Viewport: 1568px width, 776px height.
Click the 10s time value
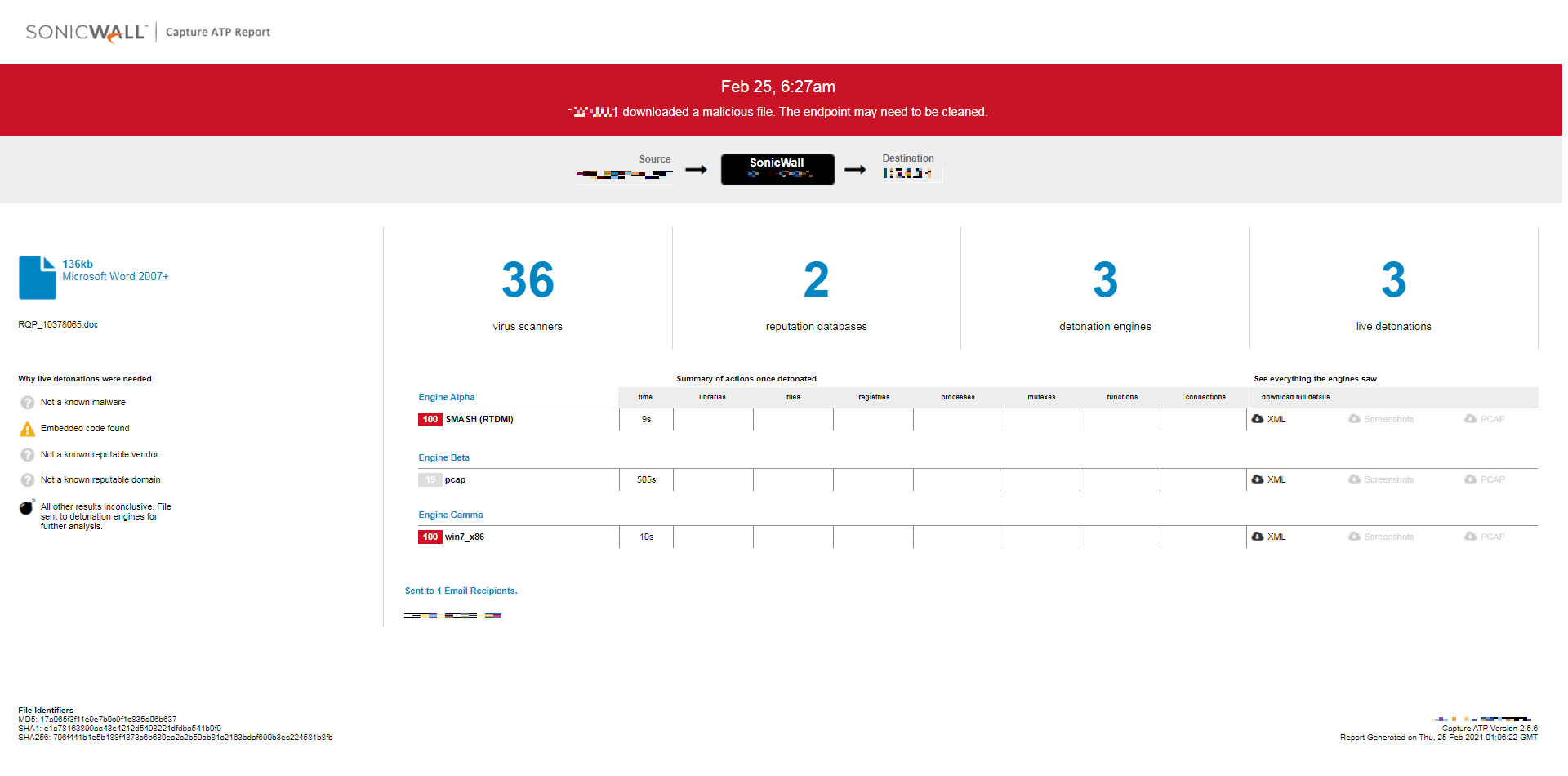[x=646, y=537]
